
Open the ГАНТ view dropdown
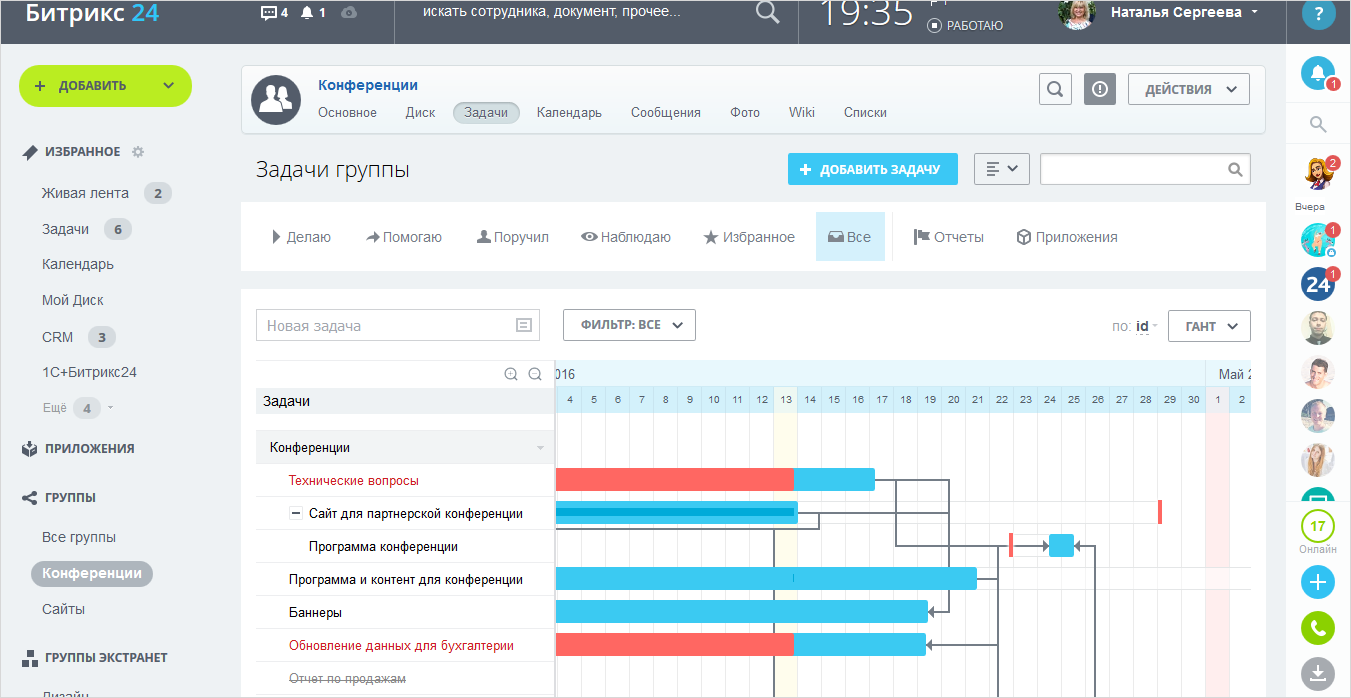tap(1209, 326)
